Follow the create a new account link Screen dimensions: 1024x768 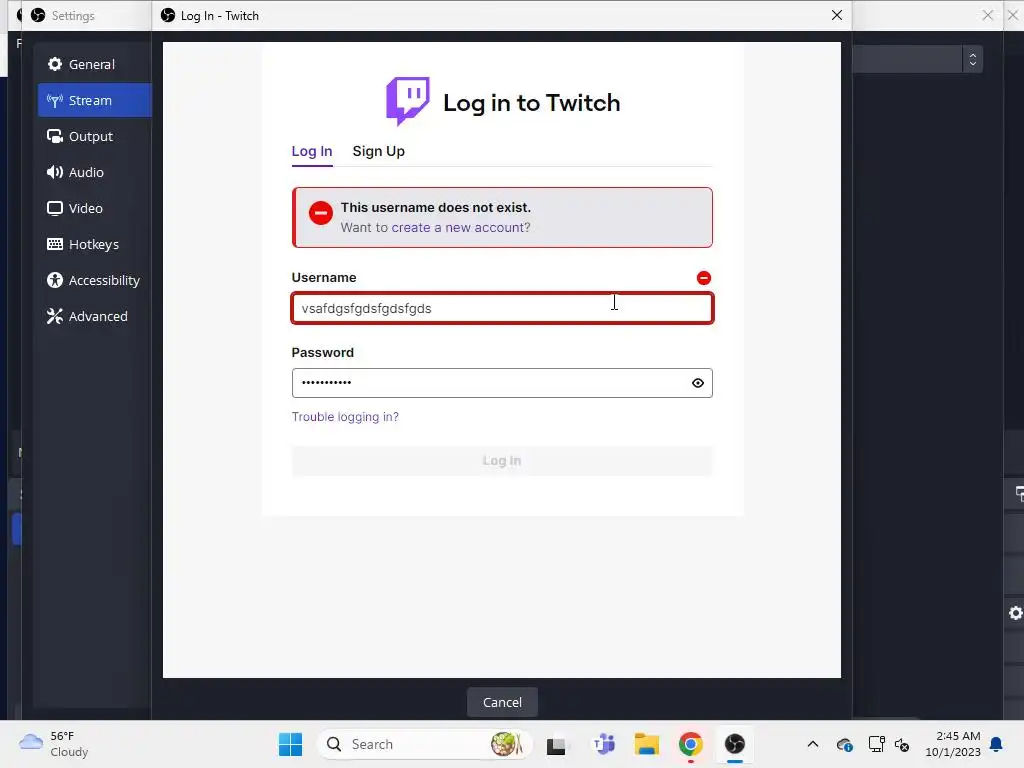[460, 227]
